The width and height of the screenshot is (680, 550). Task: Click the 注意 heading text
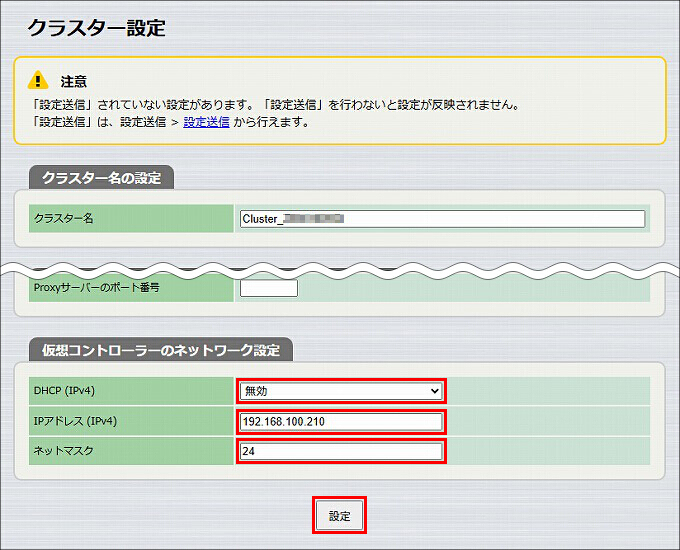[74, 81]
